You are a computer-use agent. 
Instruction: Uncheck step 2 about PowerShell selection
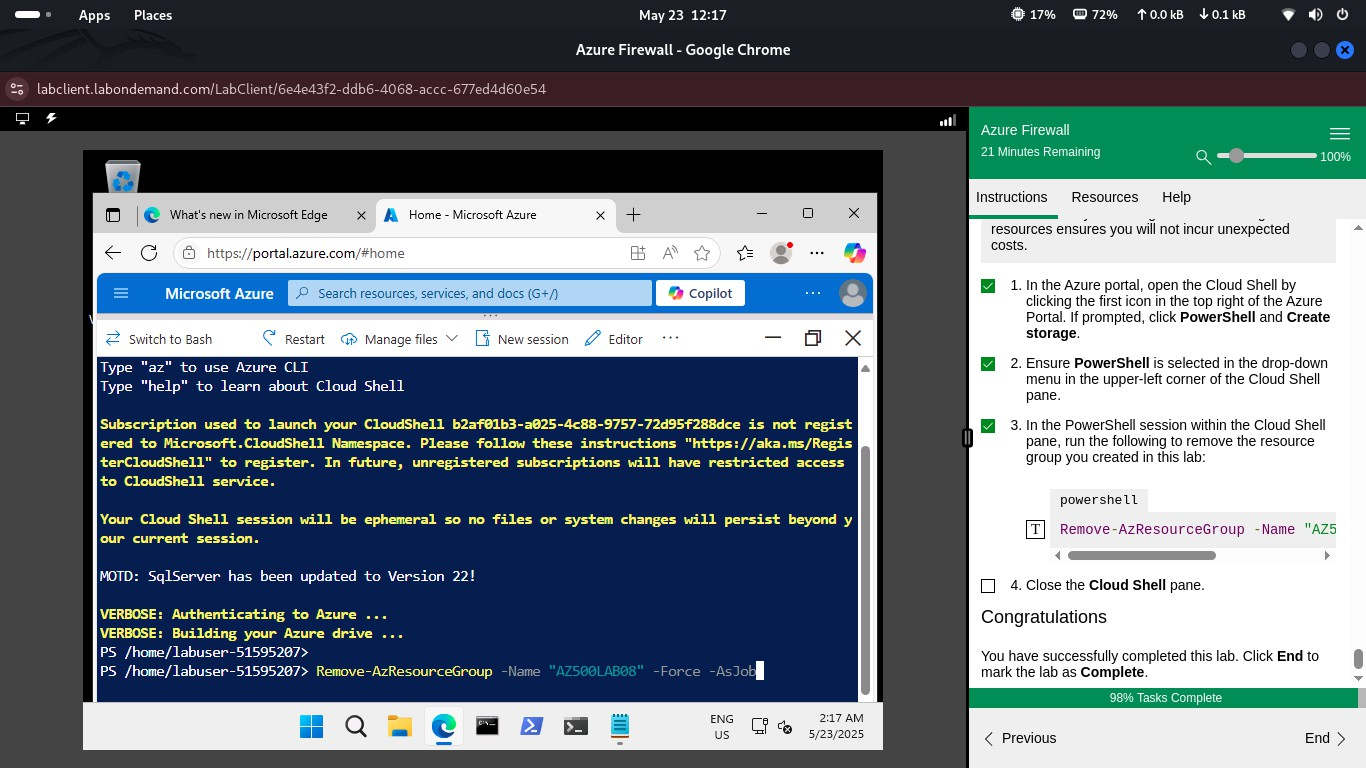point(988,364)
